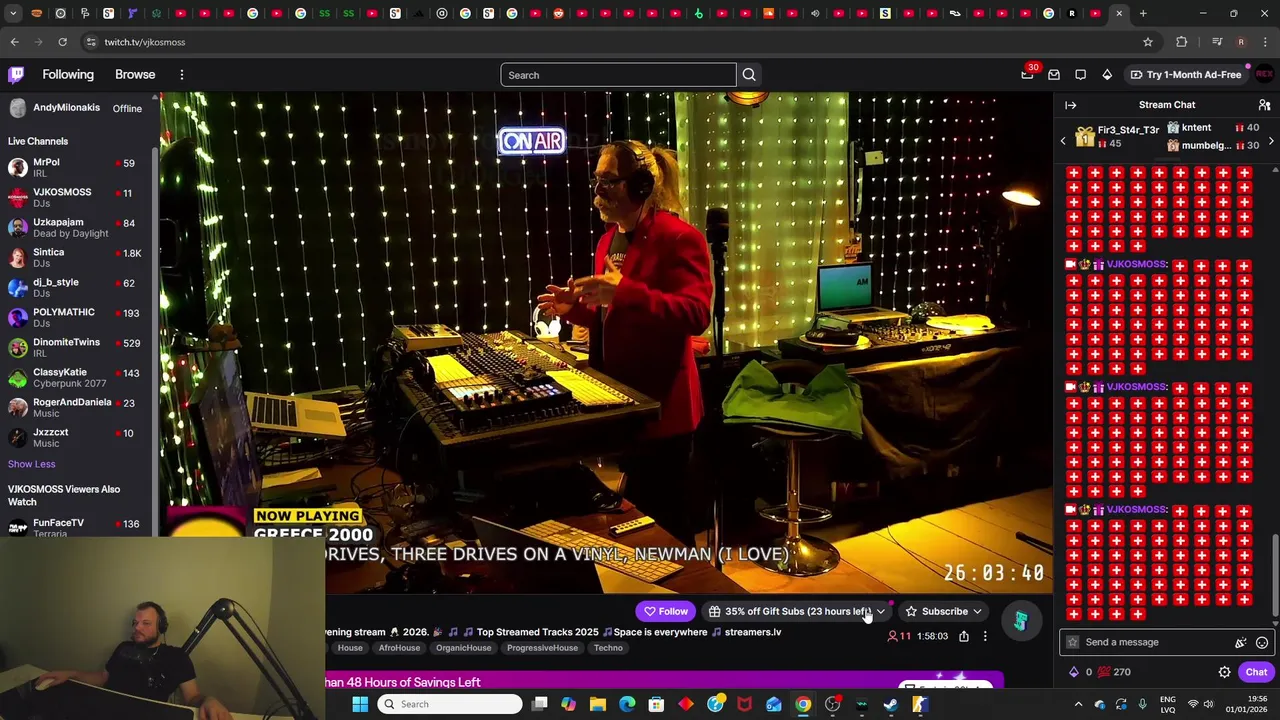Viewport: 1280px width, 720px height.
Task: Show next gift leaderboard entry
Action: coord(1271,142)
